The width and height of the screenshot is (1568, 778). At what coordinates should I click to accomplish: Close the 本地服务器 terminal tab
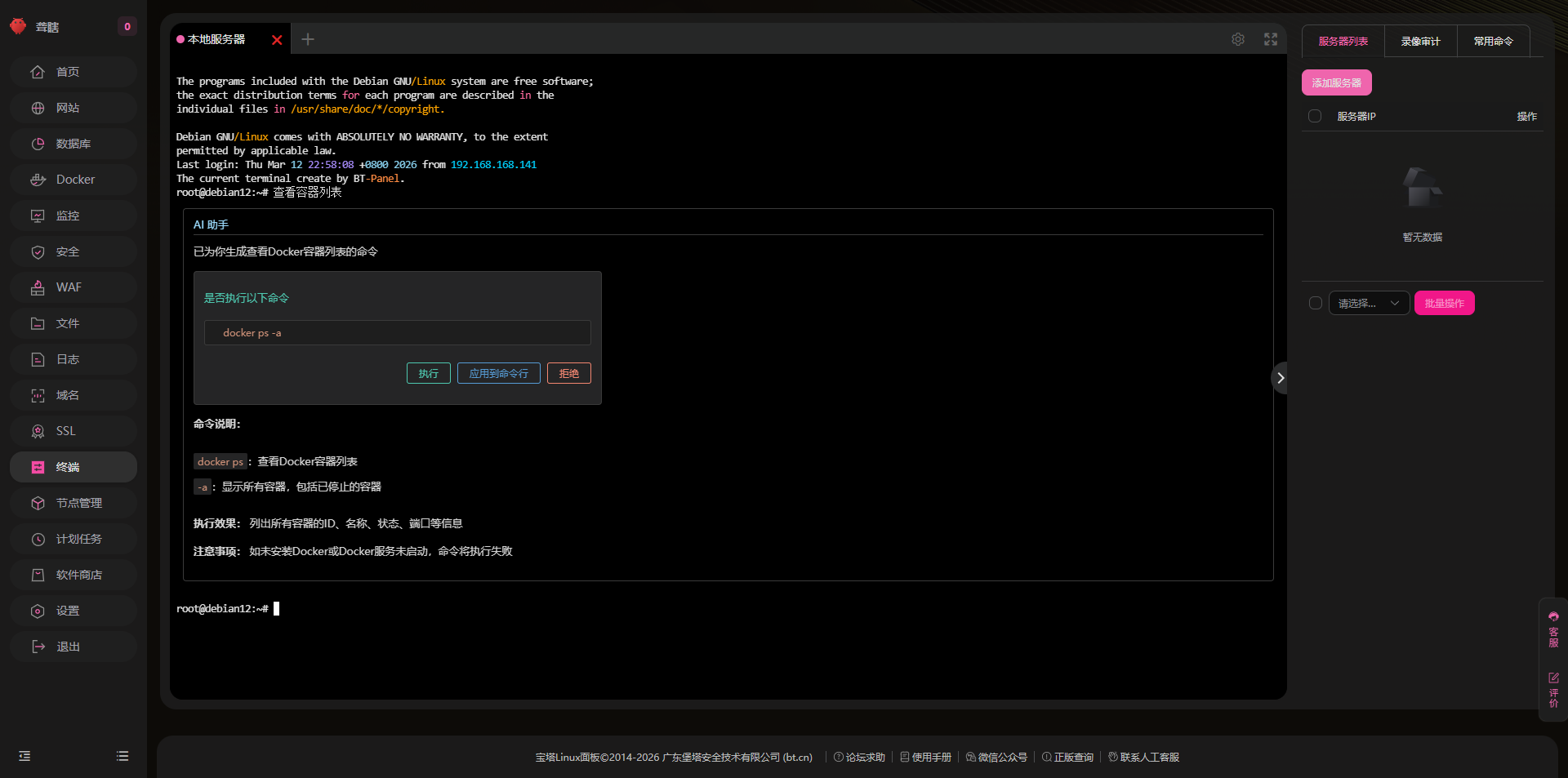pos(277,40)
